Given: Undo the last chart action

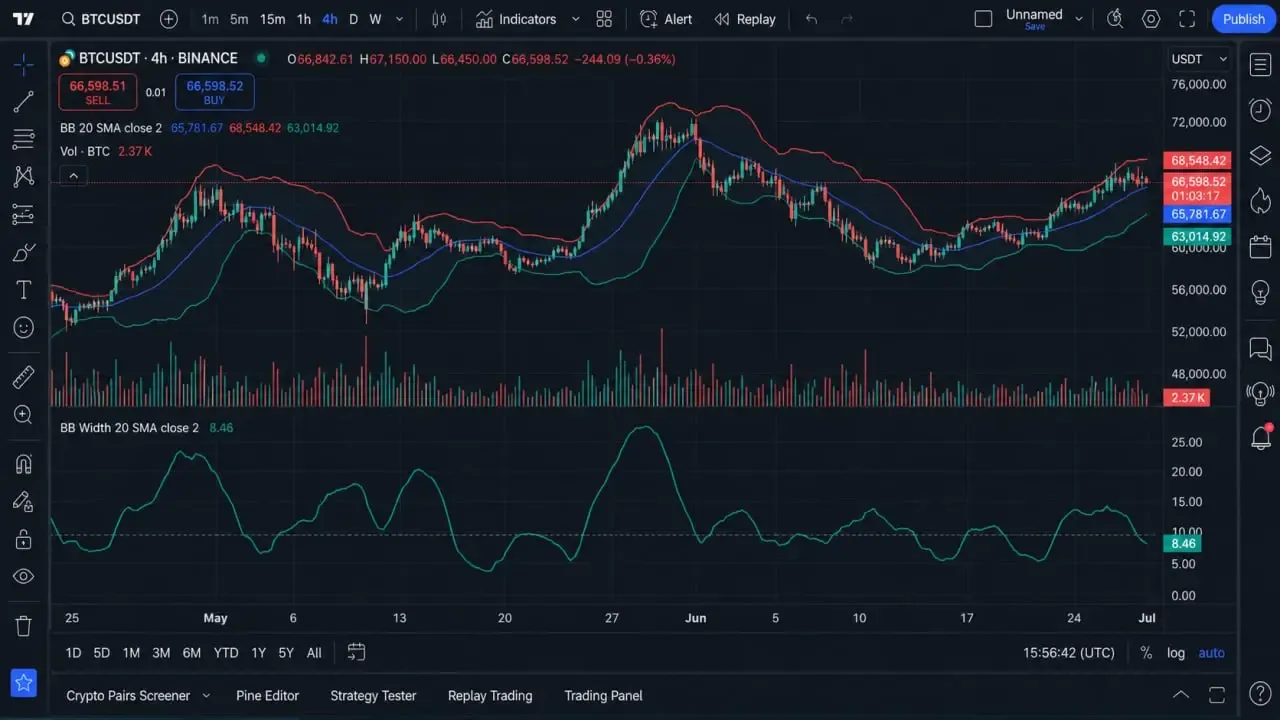Looking at the screenshot, I should click(x=811, y=19).
